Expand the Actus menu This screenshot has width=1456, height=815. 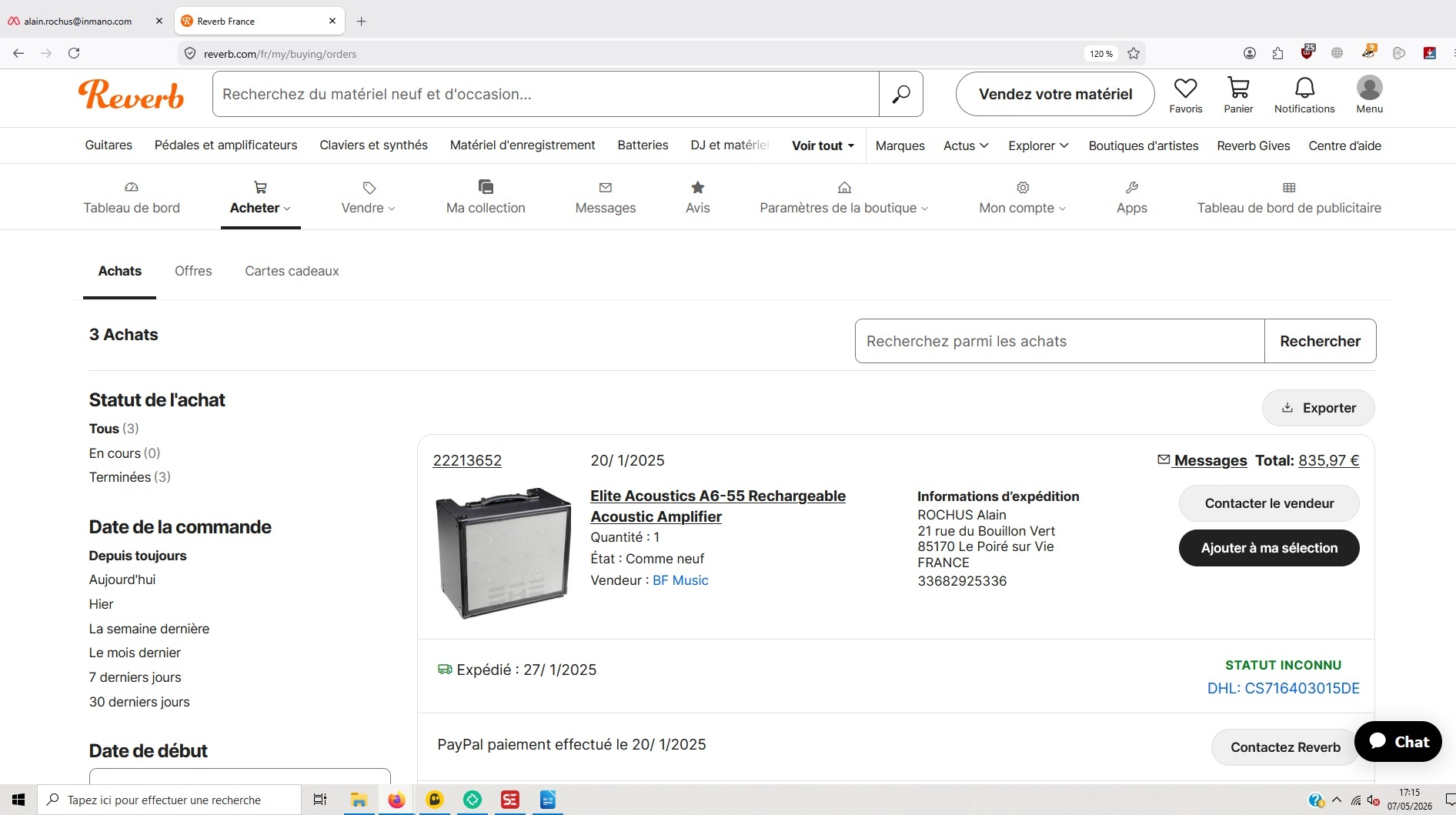[966, 145]
